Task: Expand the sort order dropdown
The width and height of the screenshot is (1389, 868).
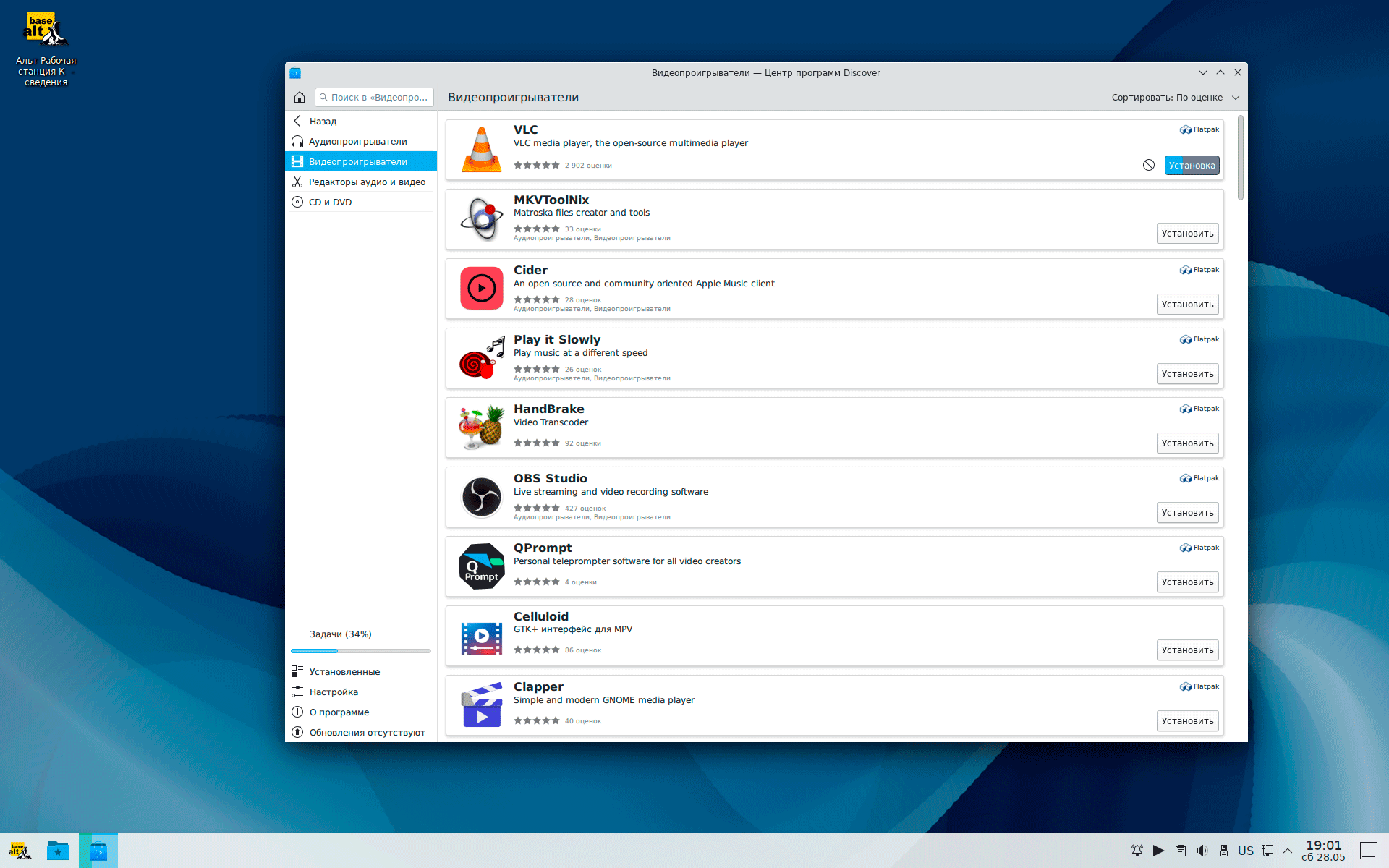Action: (1175, 97)
